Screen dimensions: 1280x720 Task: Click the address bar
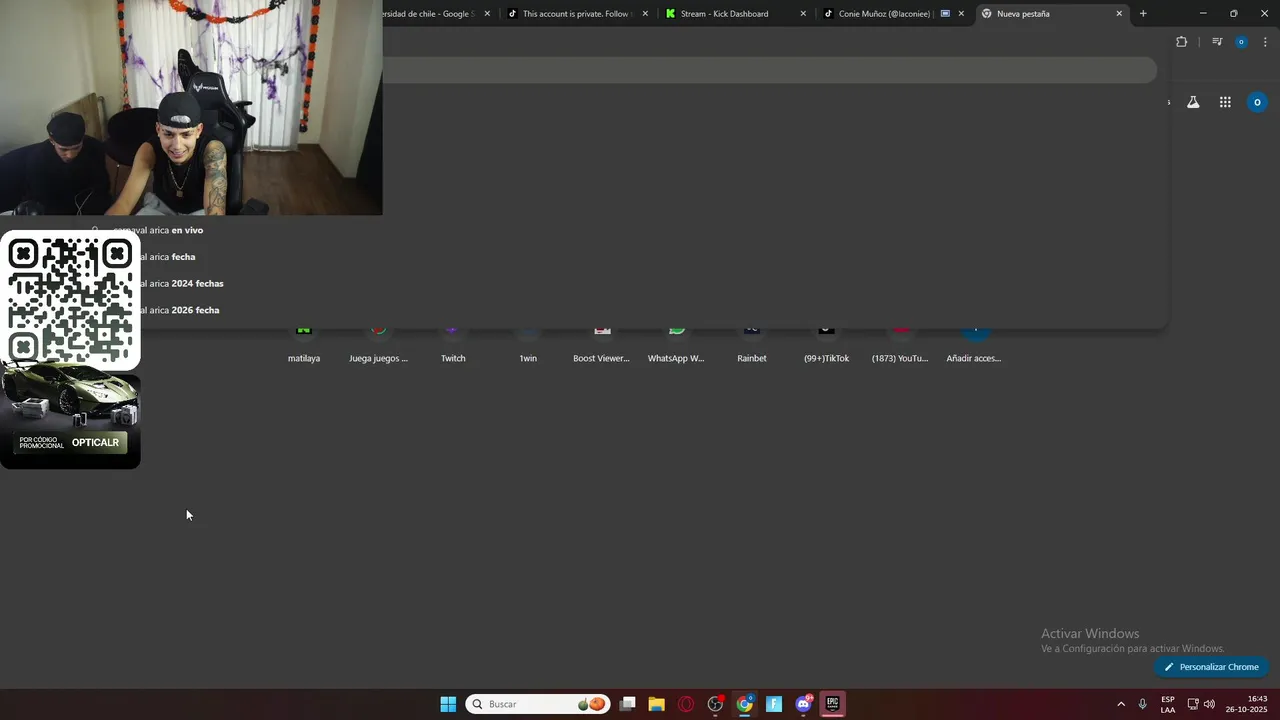point(770,70)
